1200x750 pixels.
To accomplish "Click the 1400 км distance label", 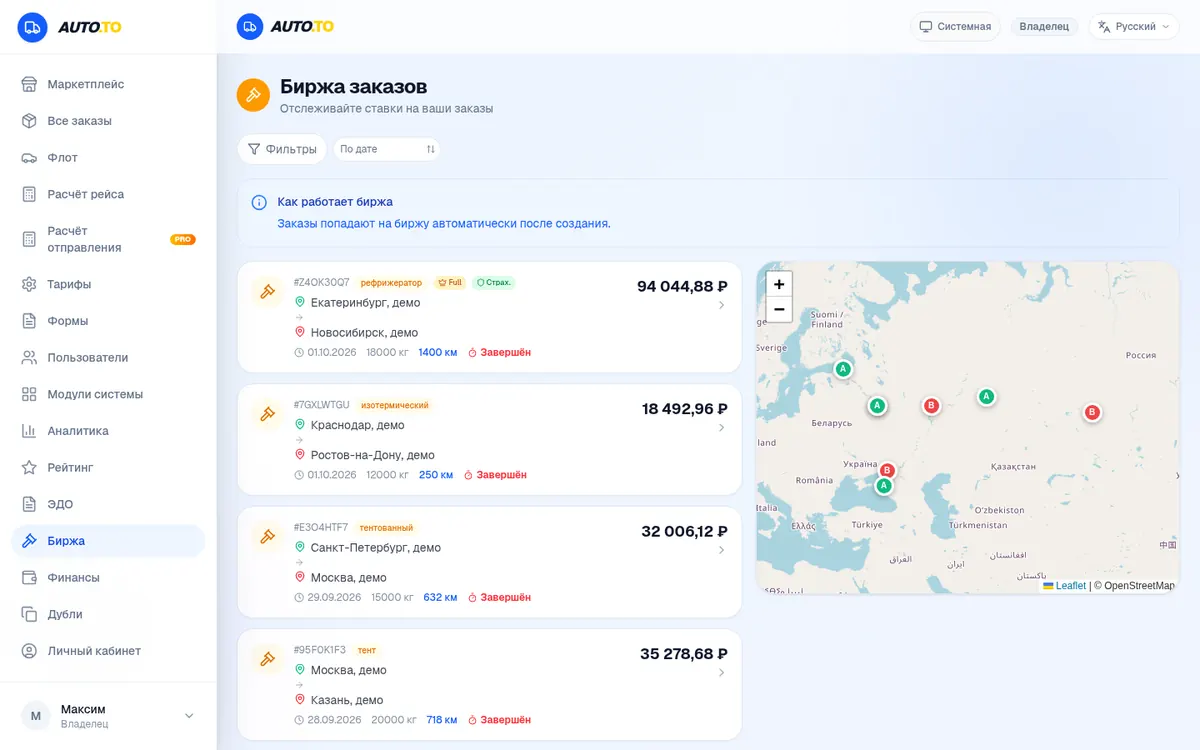I will [x=438, y=352].
